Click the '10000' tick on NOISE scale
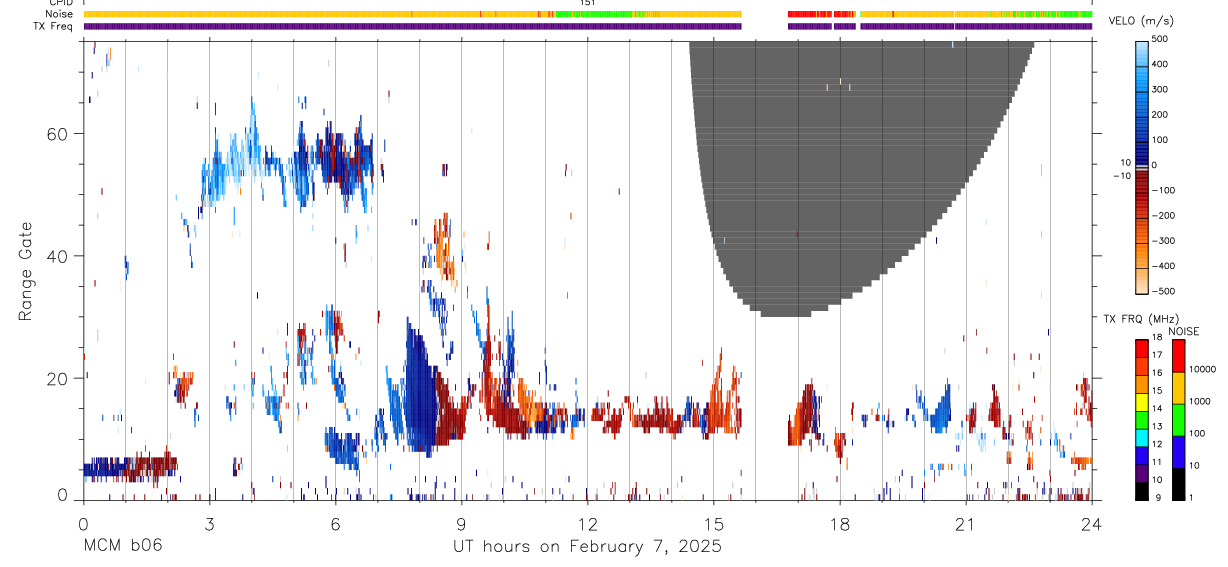The width and height of the screenshot is (1228, 567). pyautogui.click(x=1202, y=370)
